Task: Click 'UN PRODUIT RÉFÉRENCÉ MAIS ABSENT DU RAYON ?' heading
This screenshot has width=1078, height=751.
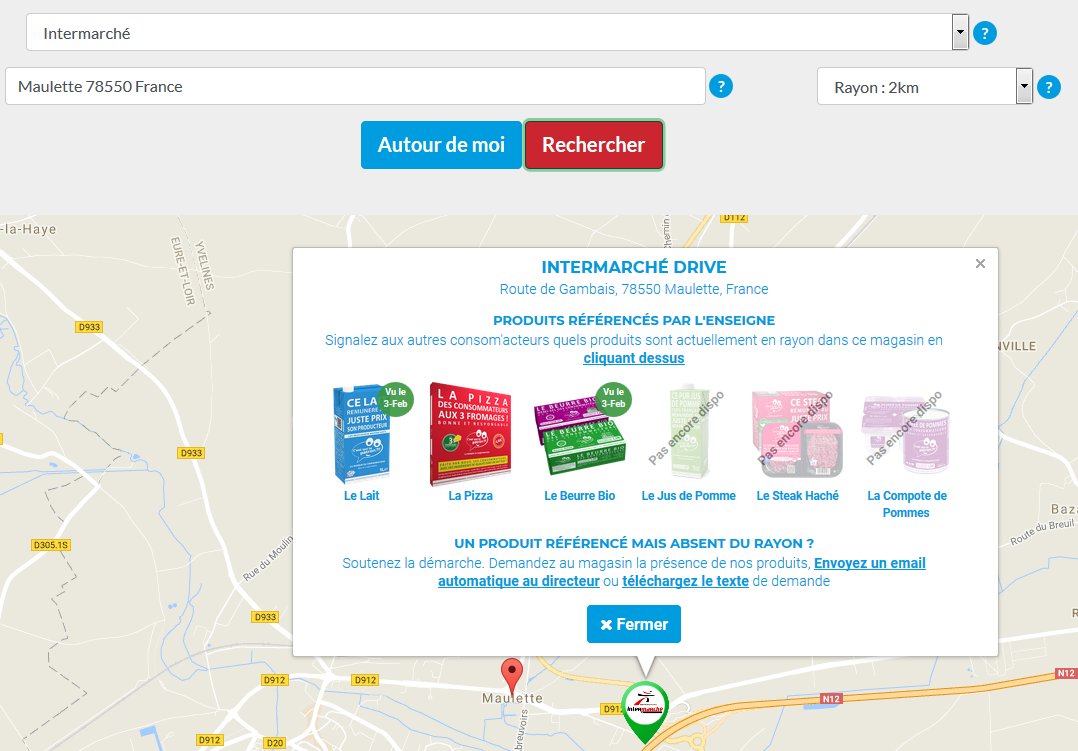Action: click(x=634, y=543)
